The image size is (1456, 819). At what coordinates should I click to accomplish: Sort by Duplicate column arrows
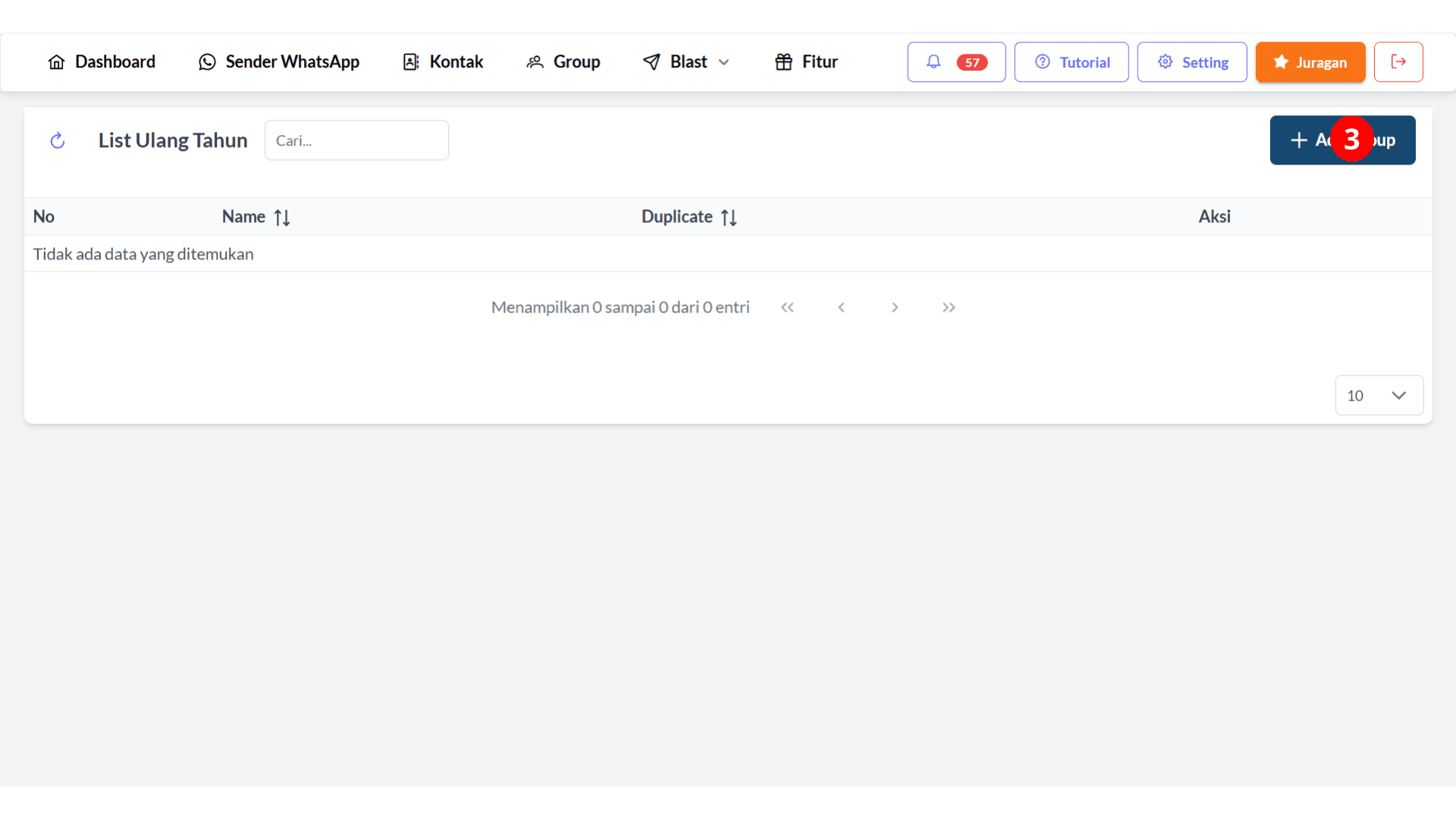tap(729, 218)
